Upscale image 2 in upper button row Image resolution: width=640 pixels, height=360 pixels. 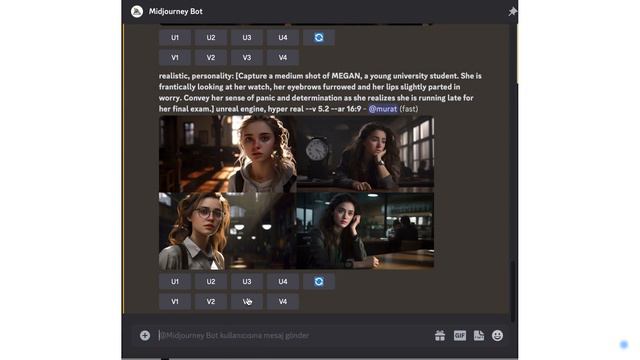coord(211,38)
